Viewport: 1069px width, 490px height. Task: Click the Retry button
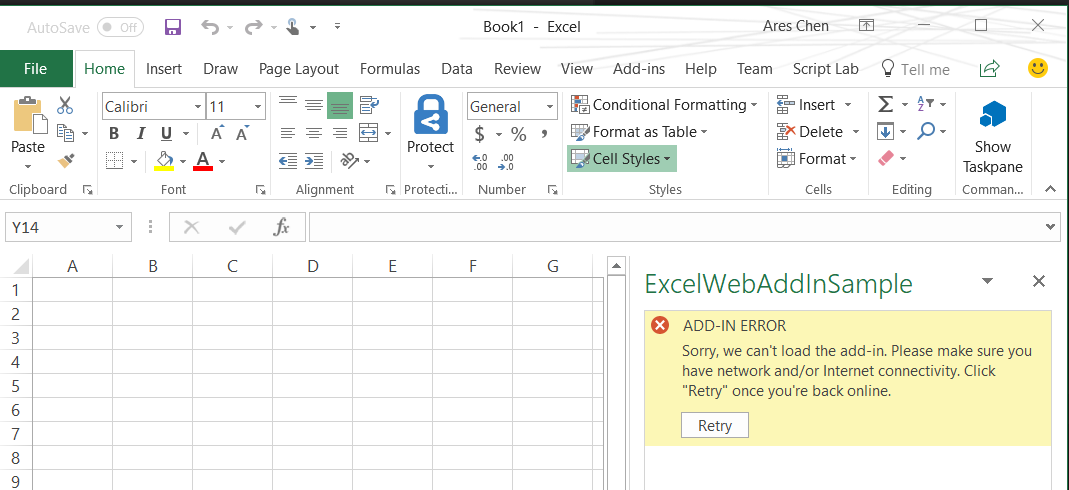click(714, 425)
